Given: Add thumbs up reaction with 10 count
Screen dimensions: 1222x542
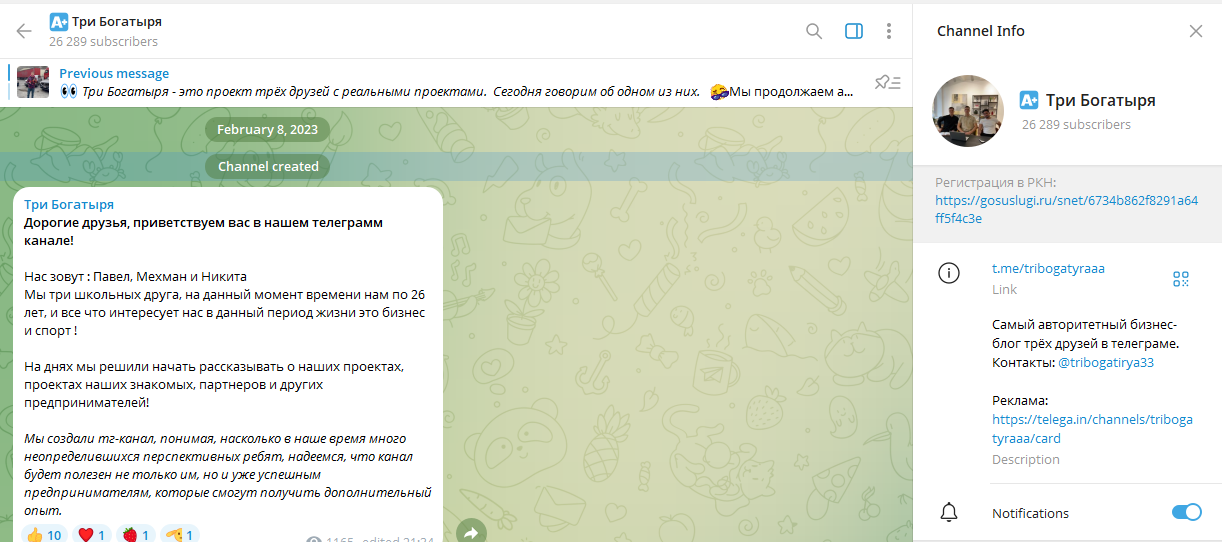Looking at the screenshot, I should pos(44,534).
